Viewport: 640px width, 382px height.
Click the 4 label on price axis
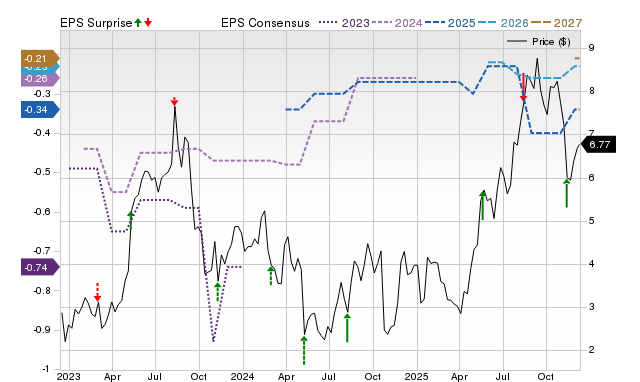pyautogui.click(x=591, y=264)
